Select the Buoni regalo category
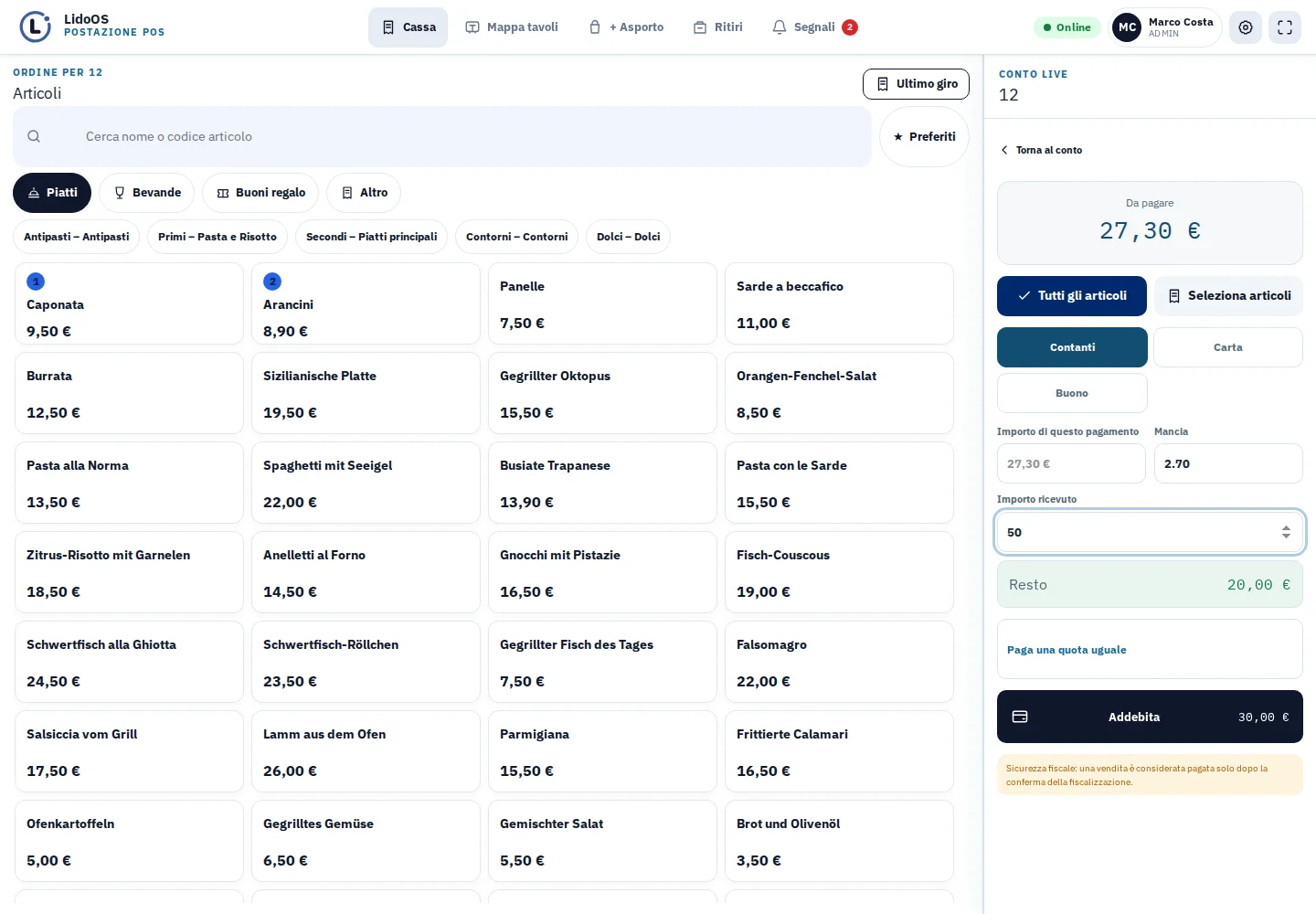1316x914 pixels. [260, 193]
